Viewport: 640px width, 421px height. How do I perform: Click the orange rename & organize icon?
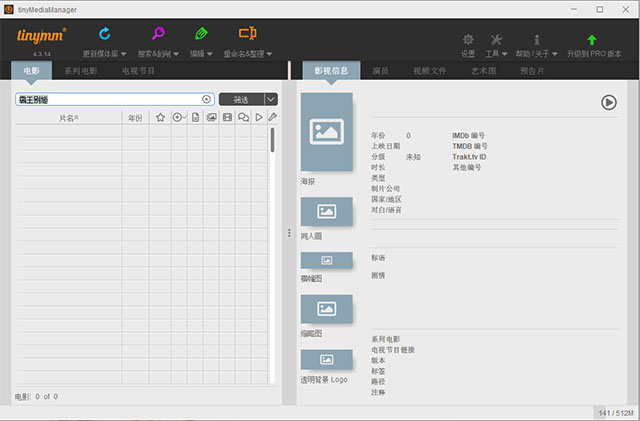click(248, 33)
